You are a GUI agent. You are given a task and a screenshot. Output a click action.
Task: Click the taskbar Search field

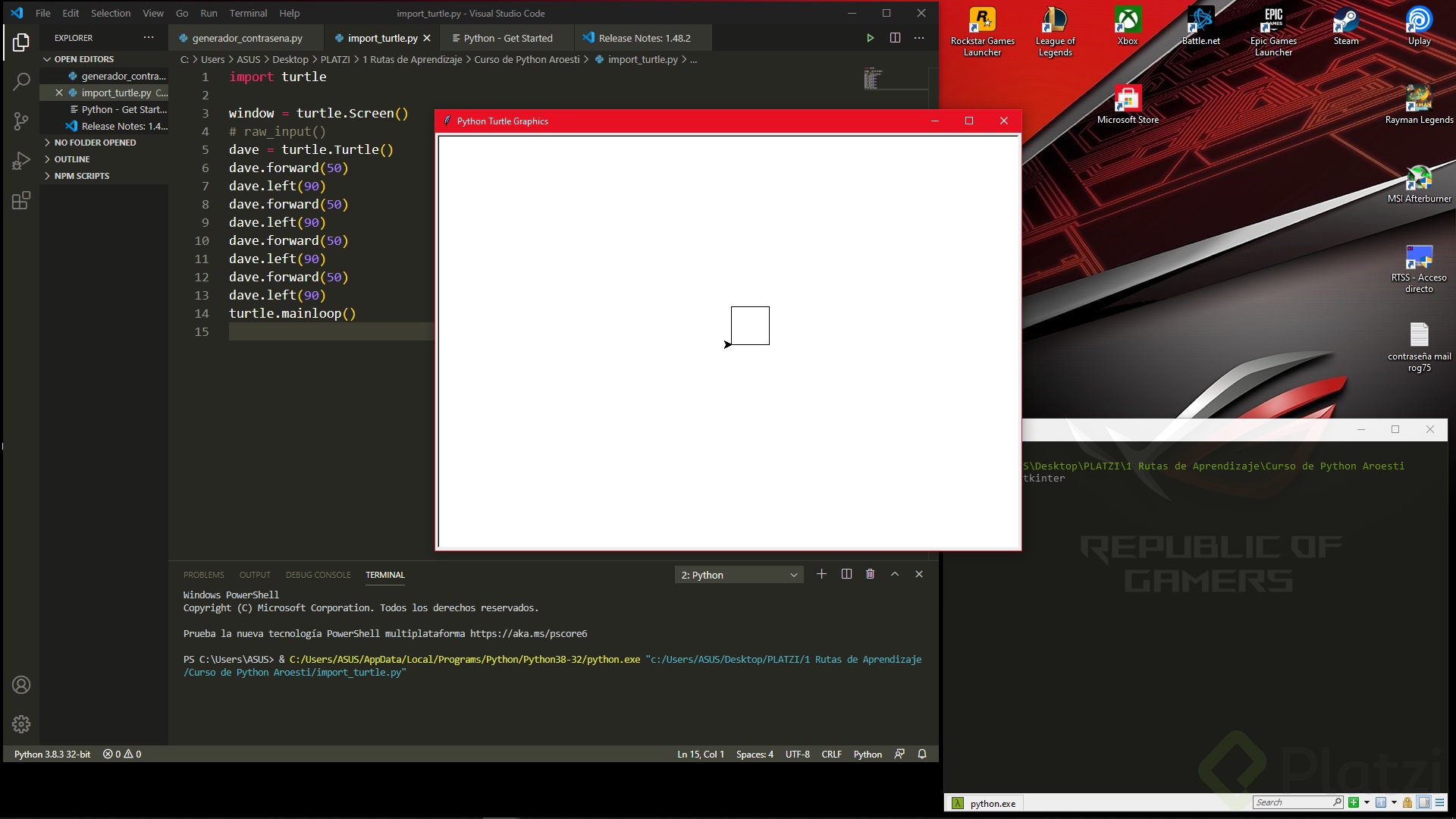[x=1297, y=802]
